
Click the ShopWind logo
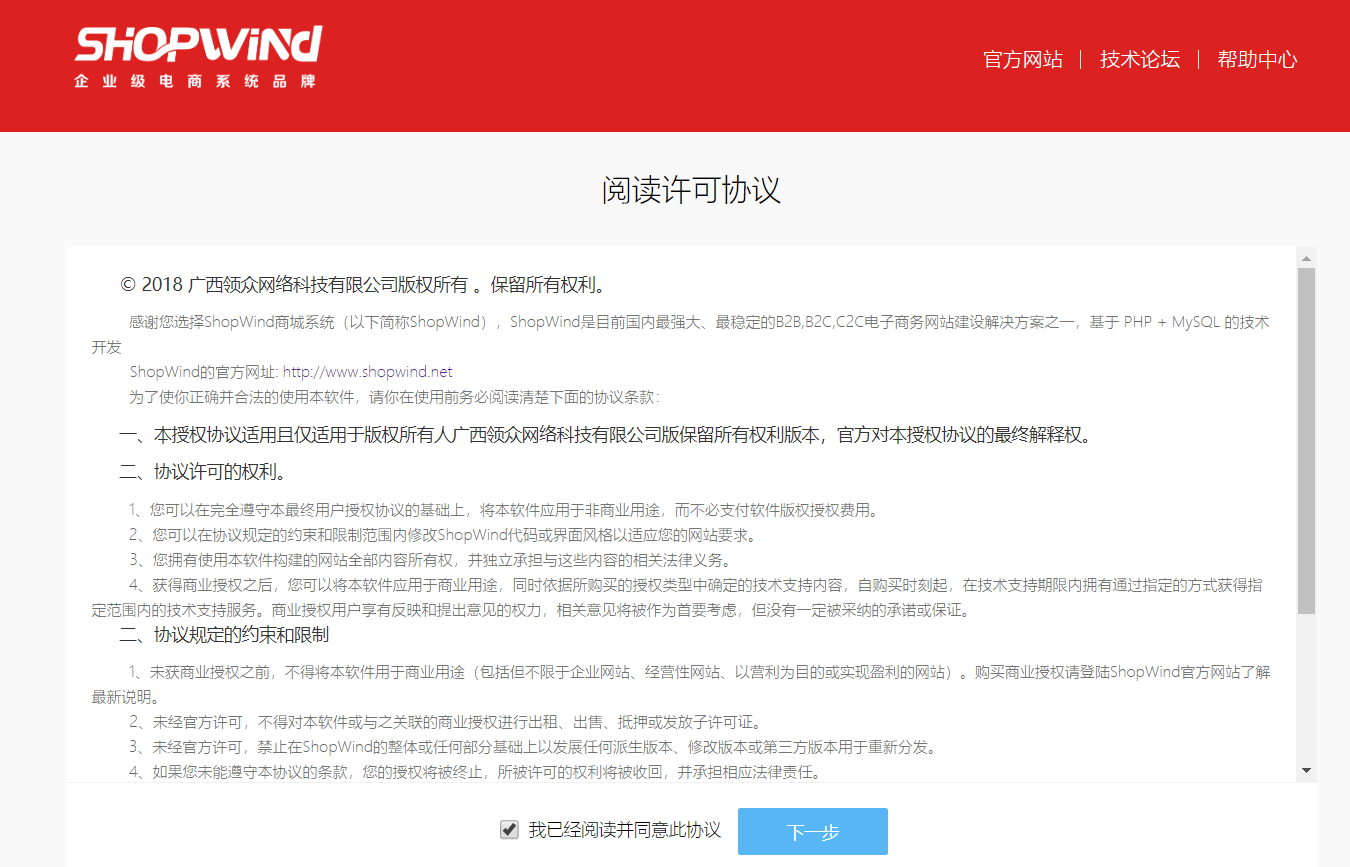click(198, 57)
